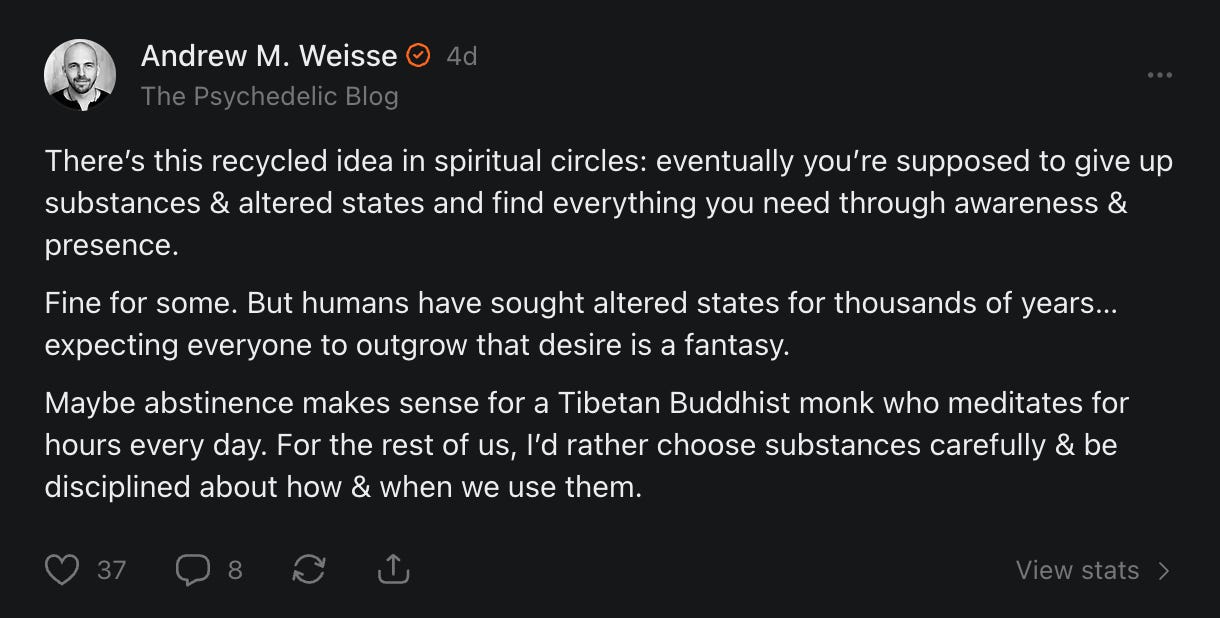Open the three-dot more options menu

coord(1160,75)
